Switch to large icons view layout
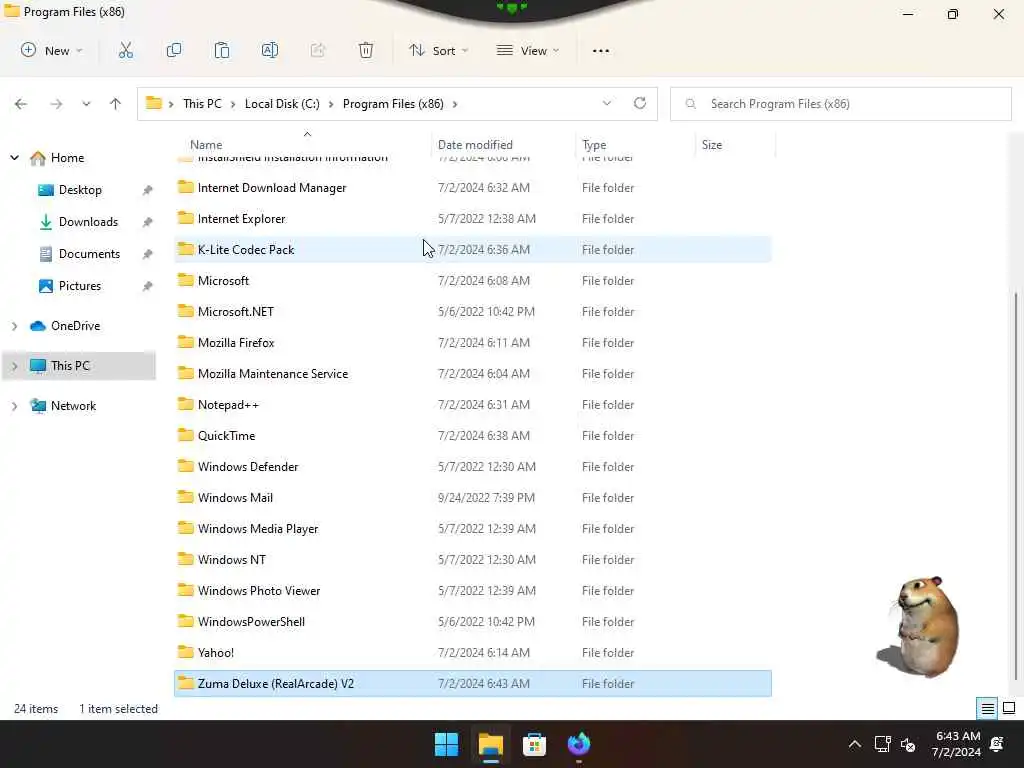The height and width of the screenshot is (768, 1024). (1009, 708)
